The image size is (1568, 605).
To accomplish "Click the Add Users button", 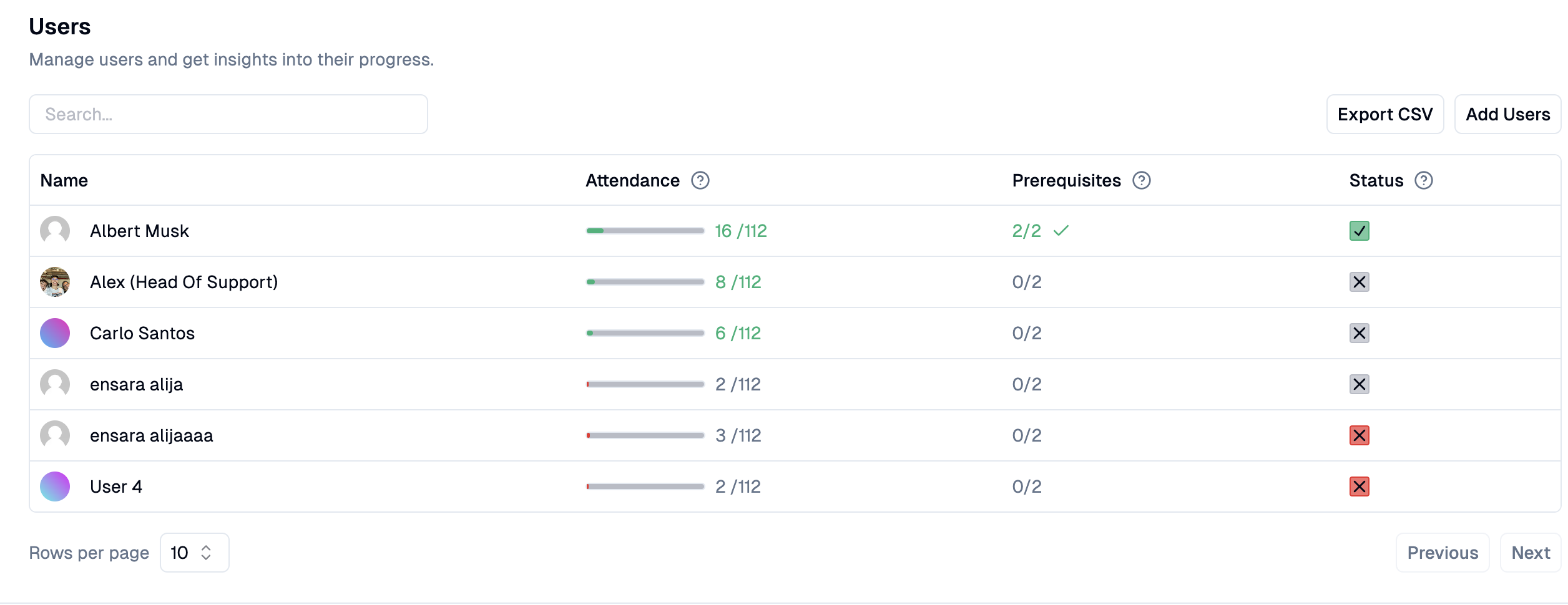I will [x=1508, y=114].
